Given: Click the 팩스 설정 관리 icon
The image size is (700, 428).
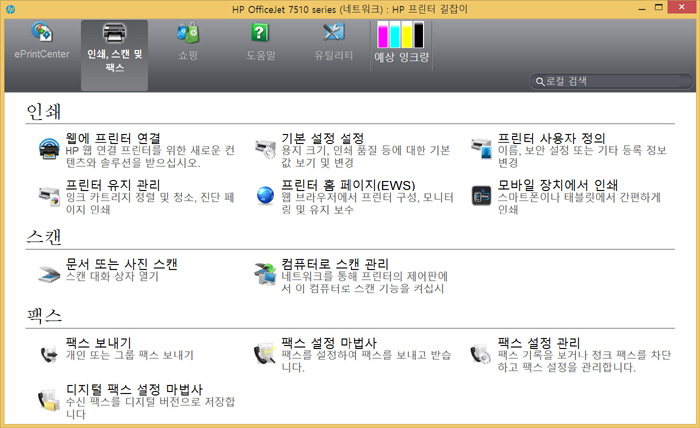Looking at the screenshot, I should tap(481, 353).
